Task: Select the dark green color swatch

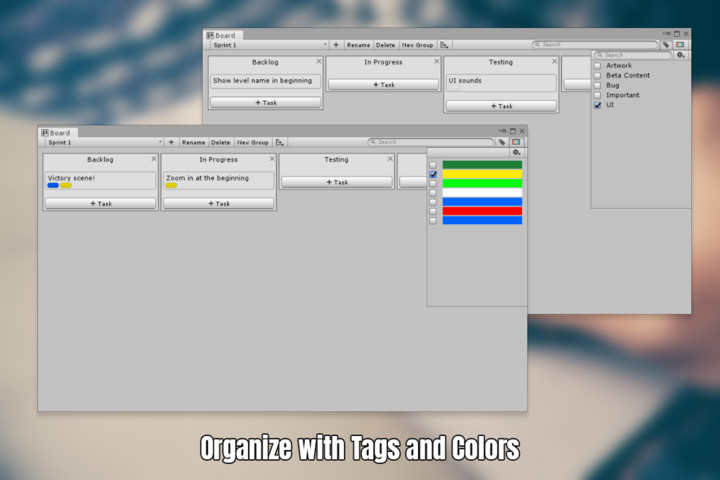Action: [482, 165]
